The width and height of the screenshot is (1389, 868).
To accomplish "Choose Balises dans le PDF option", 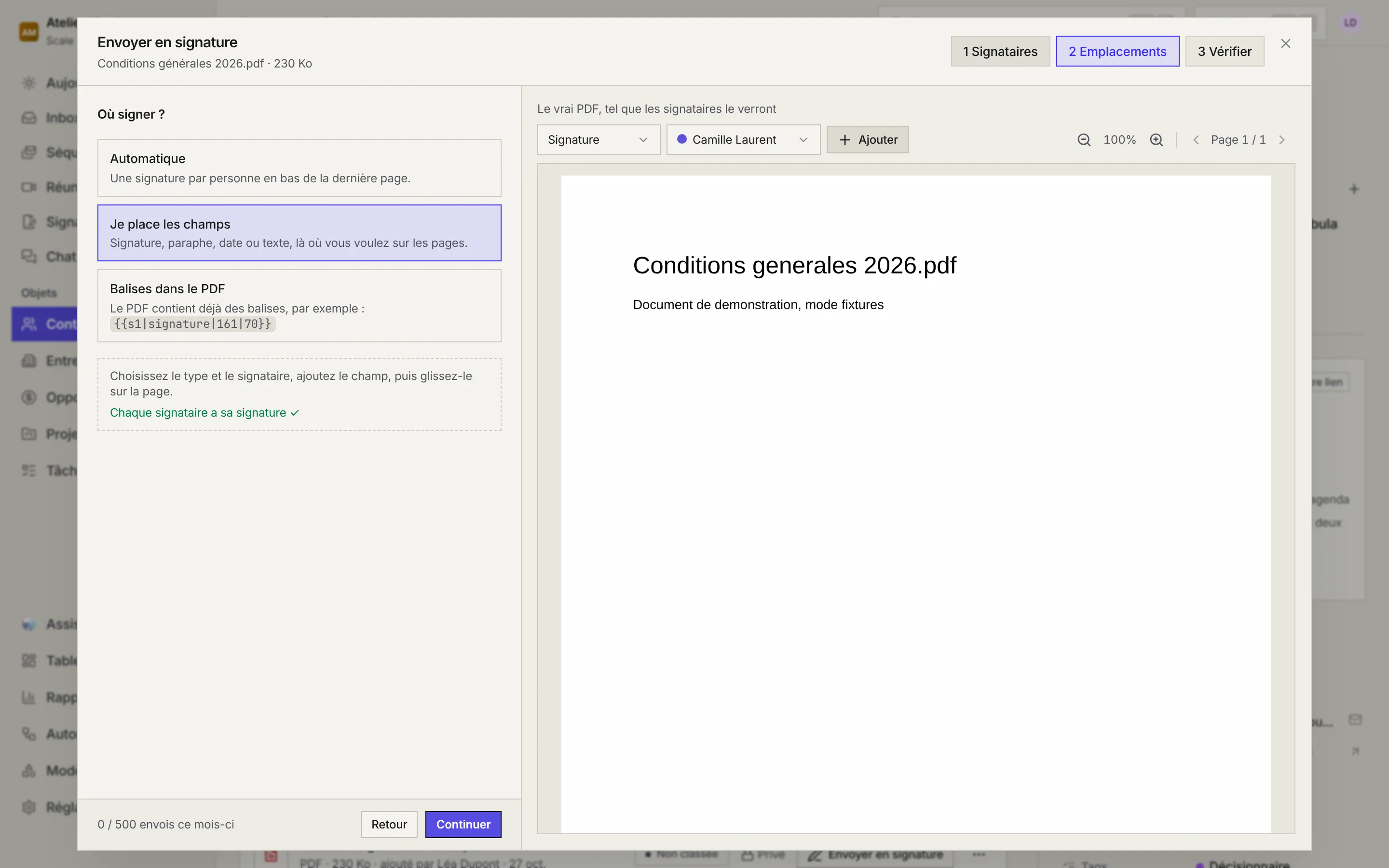I will pyautogui.click(x=299, y=305).
